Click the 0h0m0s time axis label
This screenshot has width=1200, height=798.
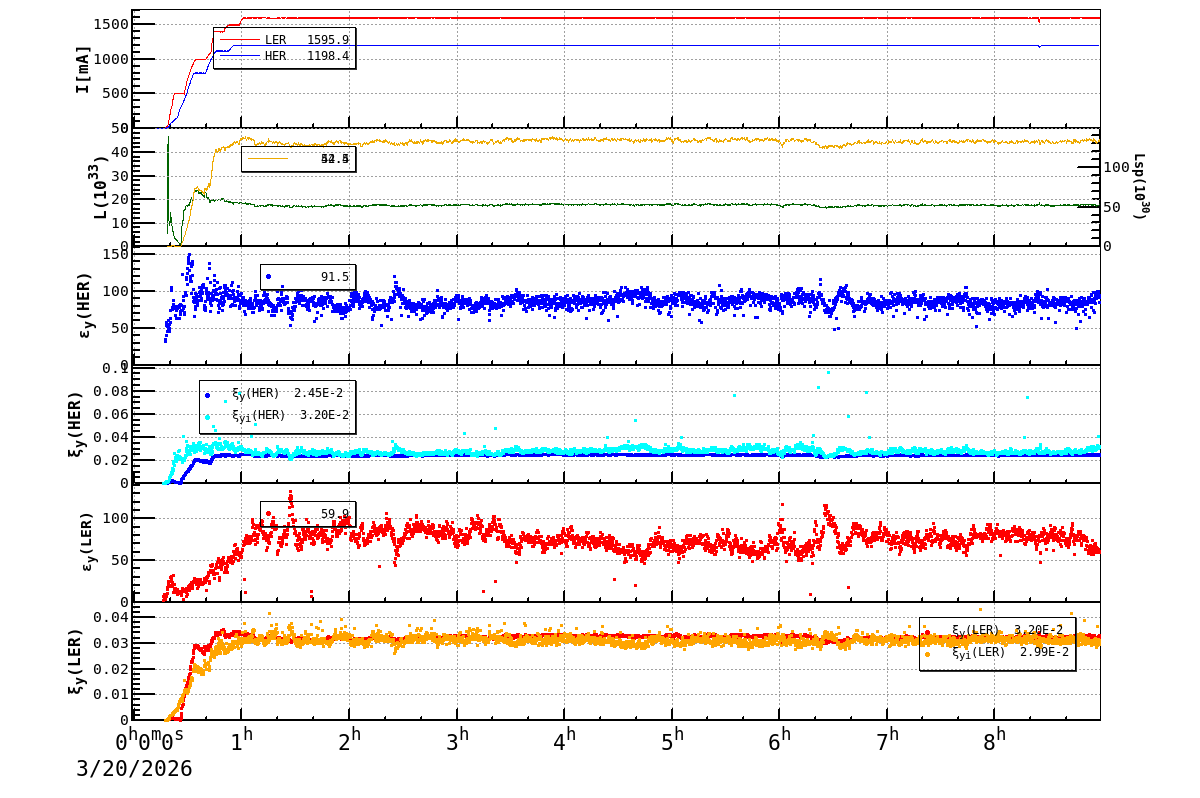(150, 740)
